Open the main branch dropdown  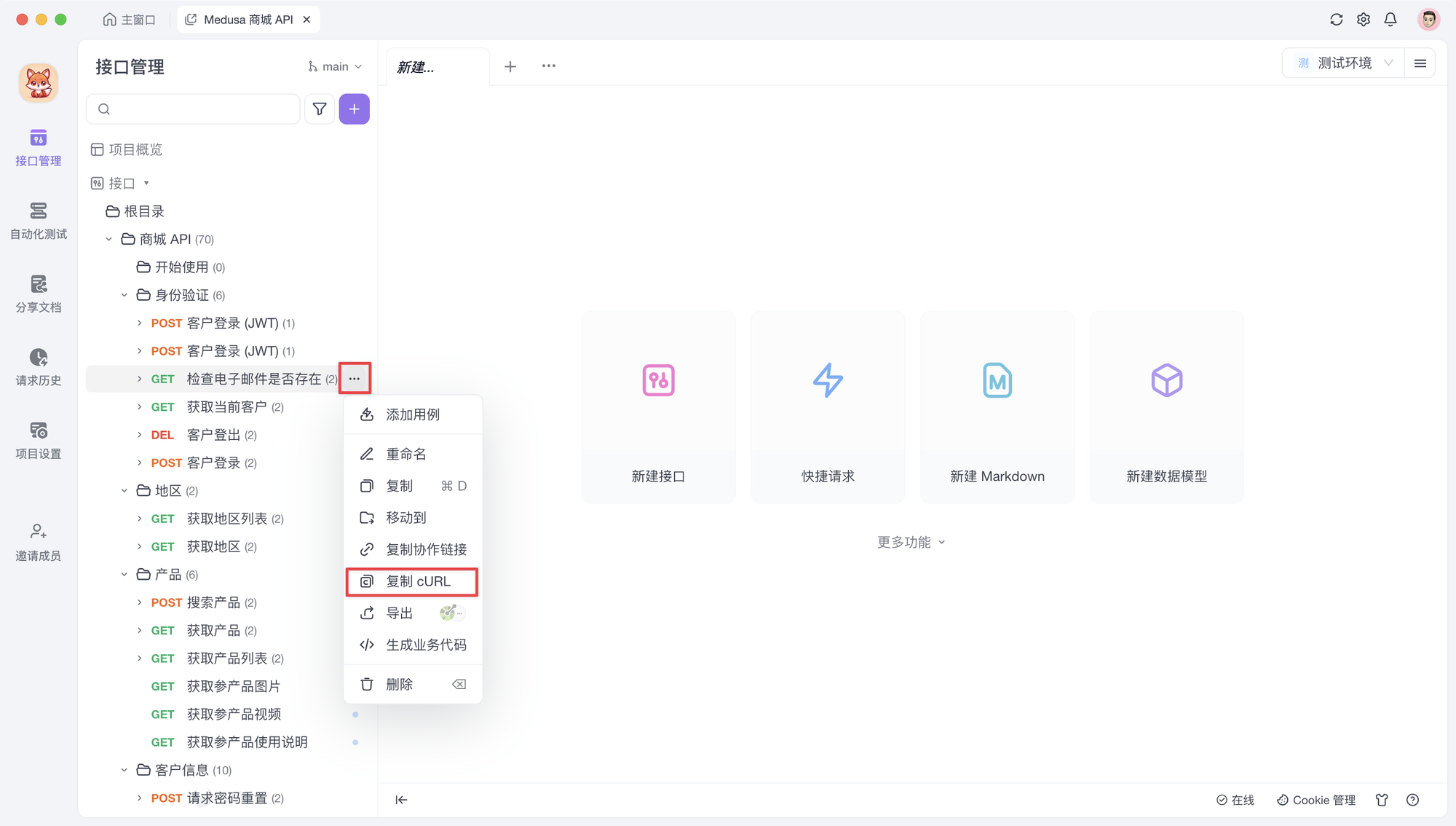(x=335, y=67)
